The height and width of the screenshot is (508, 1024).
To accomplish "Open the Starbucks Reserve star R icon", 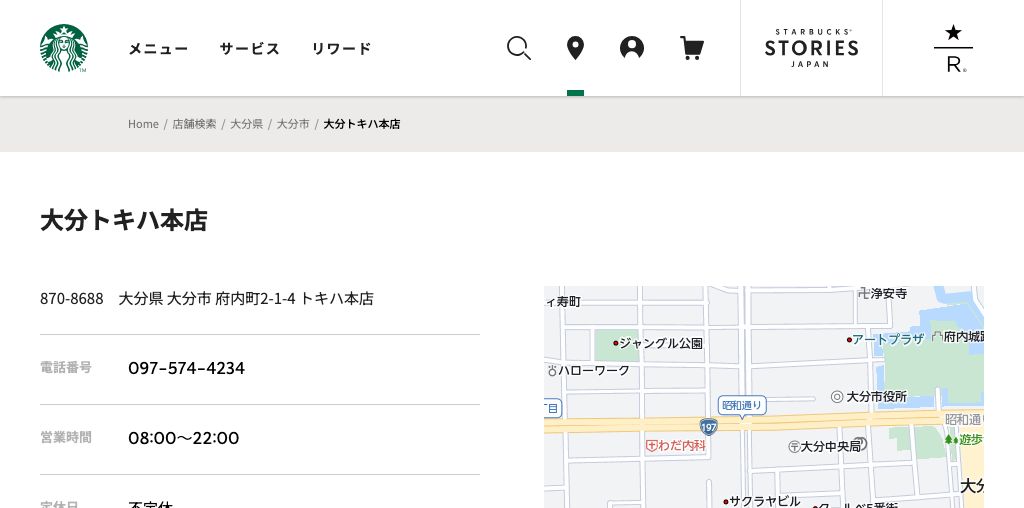I will click(953, 48).
